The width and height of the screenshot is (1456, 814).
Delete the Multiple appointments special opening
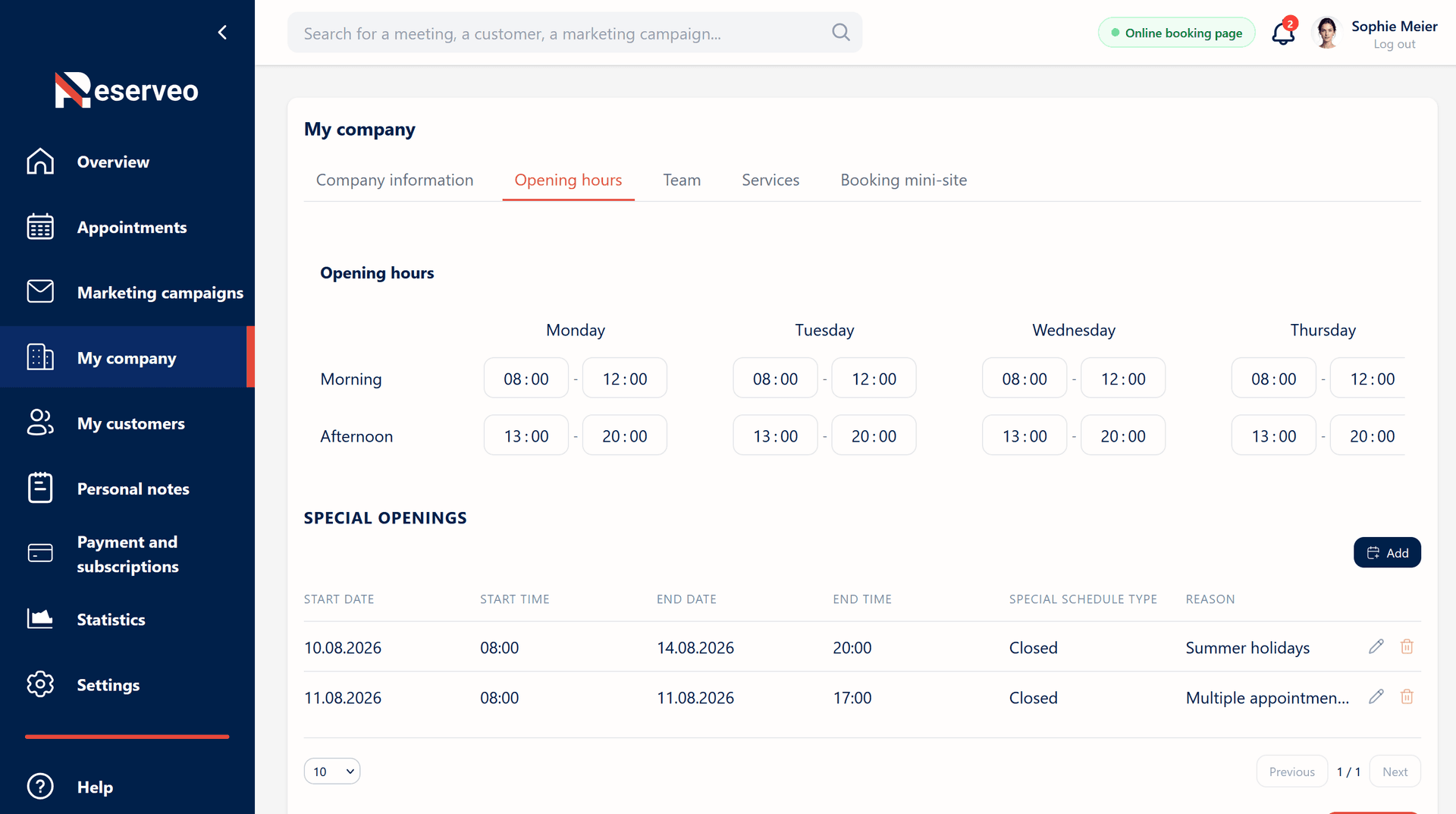point(1407,696)
